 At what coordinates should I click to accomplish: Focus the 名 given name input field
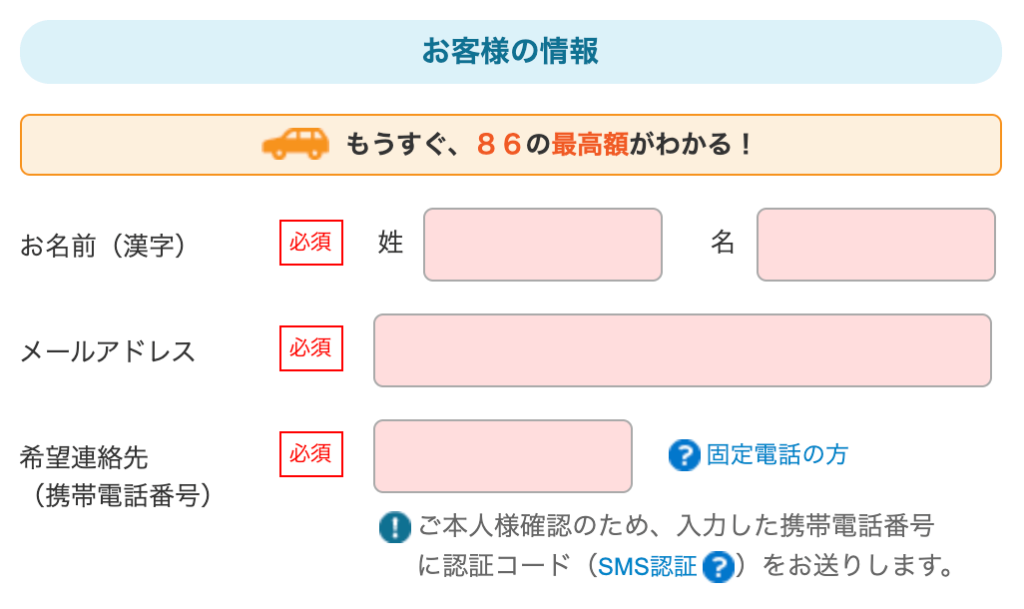(876, 245)
